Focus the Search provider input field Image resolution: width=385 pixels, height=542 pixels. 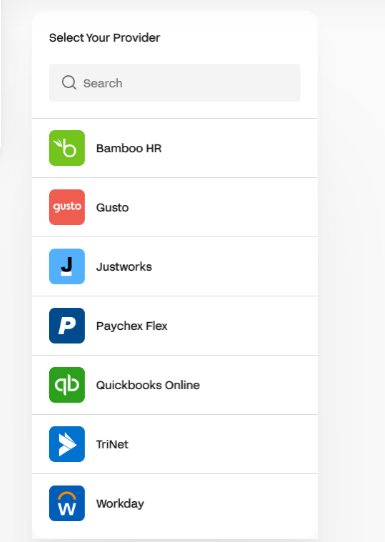175,83
